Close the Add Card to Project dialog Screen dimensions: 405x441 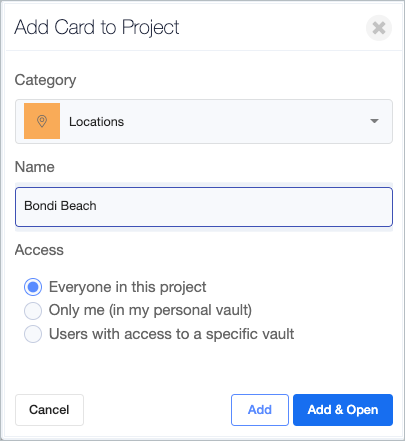pyautogui.click(x=379, y=28)
